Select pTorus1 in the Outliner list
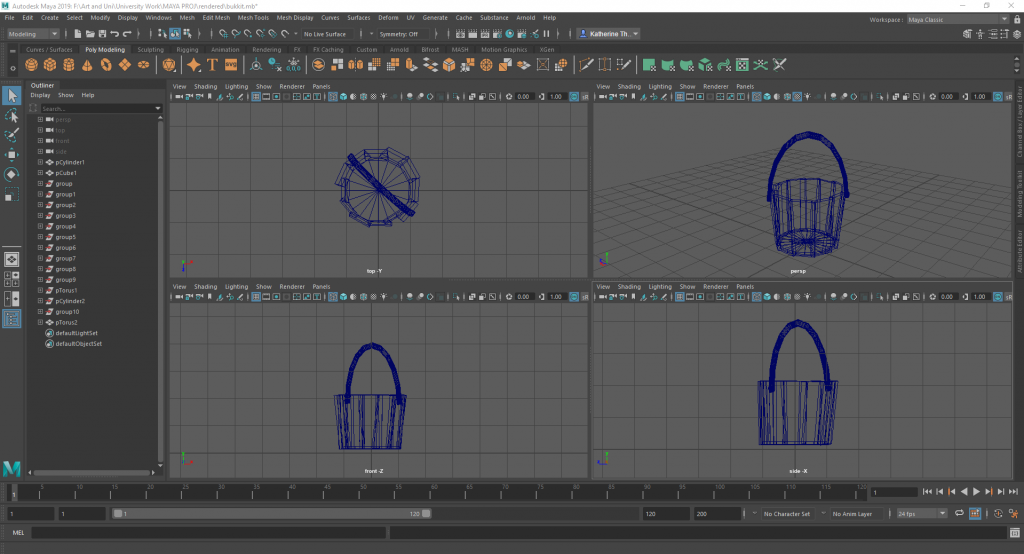 click(x=65, y=290)
